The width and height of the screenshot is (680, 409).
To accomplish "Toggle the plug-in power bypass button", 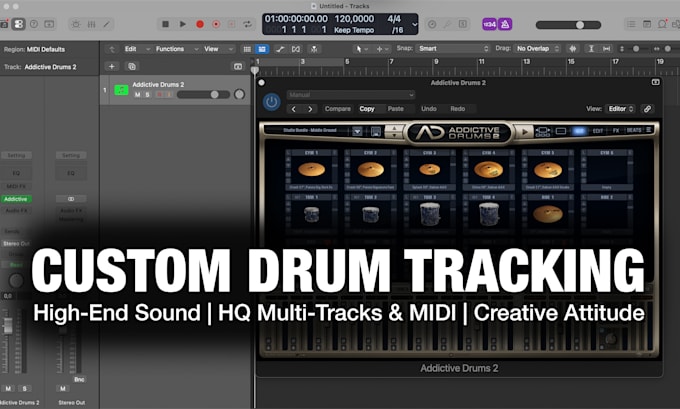I will click(x=271, y=102).
